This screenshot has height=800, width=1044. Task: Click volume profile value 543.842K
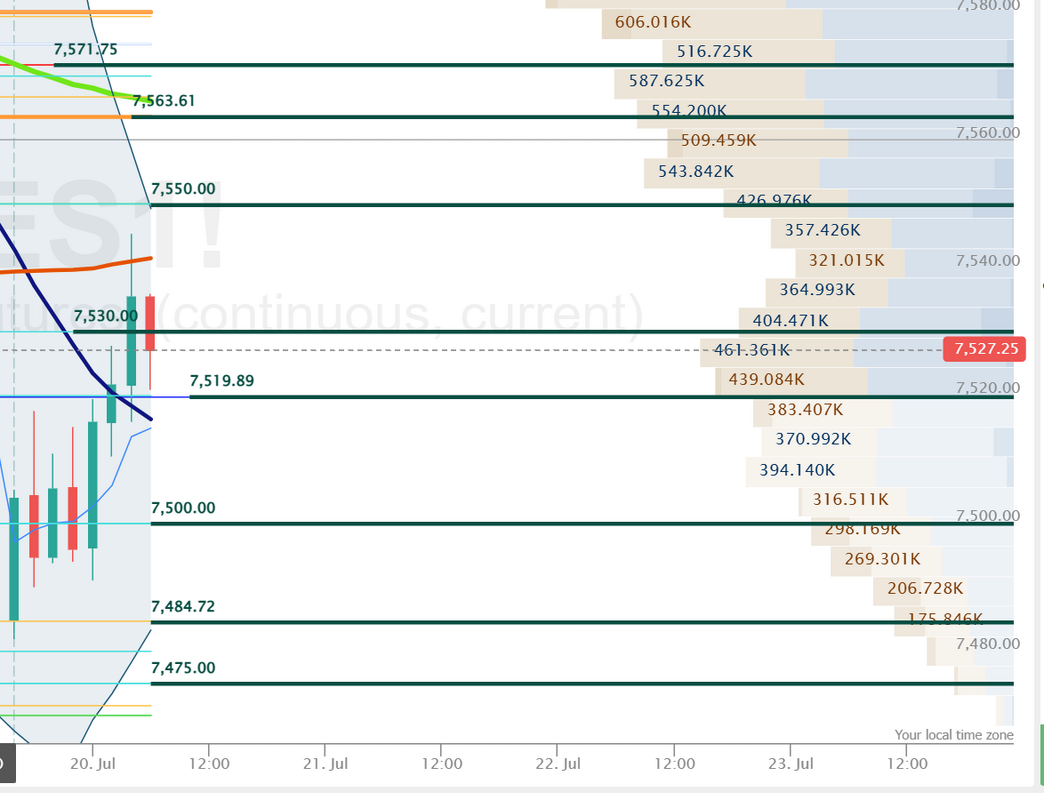tap(696, 171)
